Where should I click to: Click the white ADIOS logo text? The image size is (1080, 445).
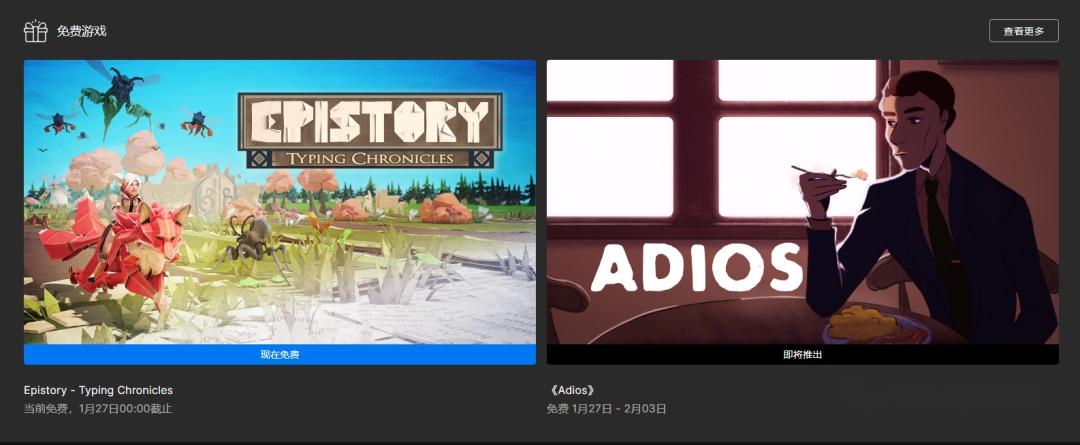(697, 267)
